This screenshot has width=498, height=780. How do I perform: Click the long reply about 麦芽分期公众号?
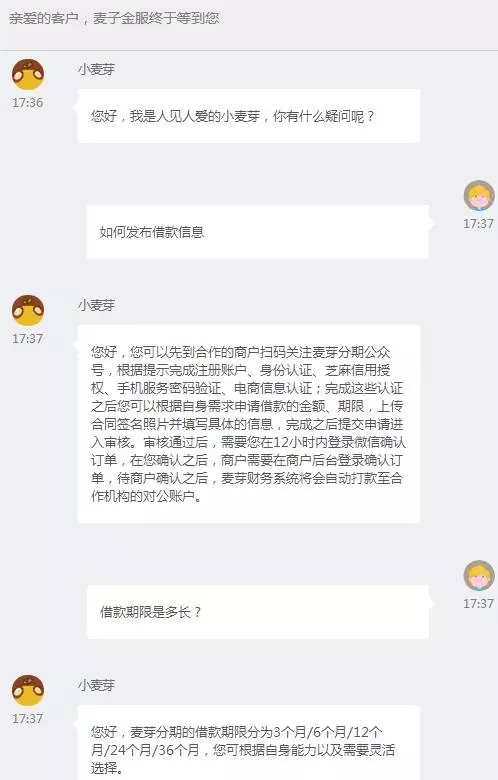coord(249,424)
